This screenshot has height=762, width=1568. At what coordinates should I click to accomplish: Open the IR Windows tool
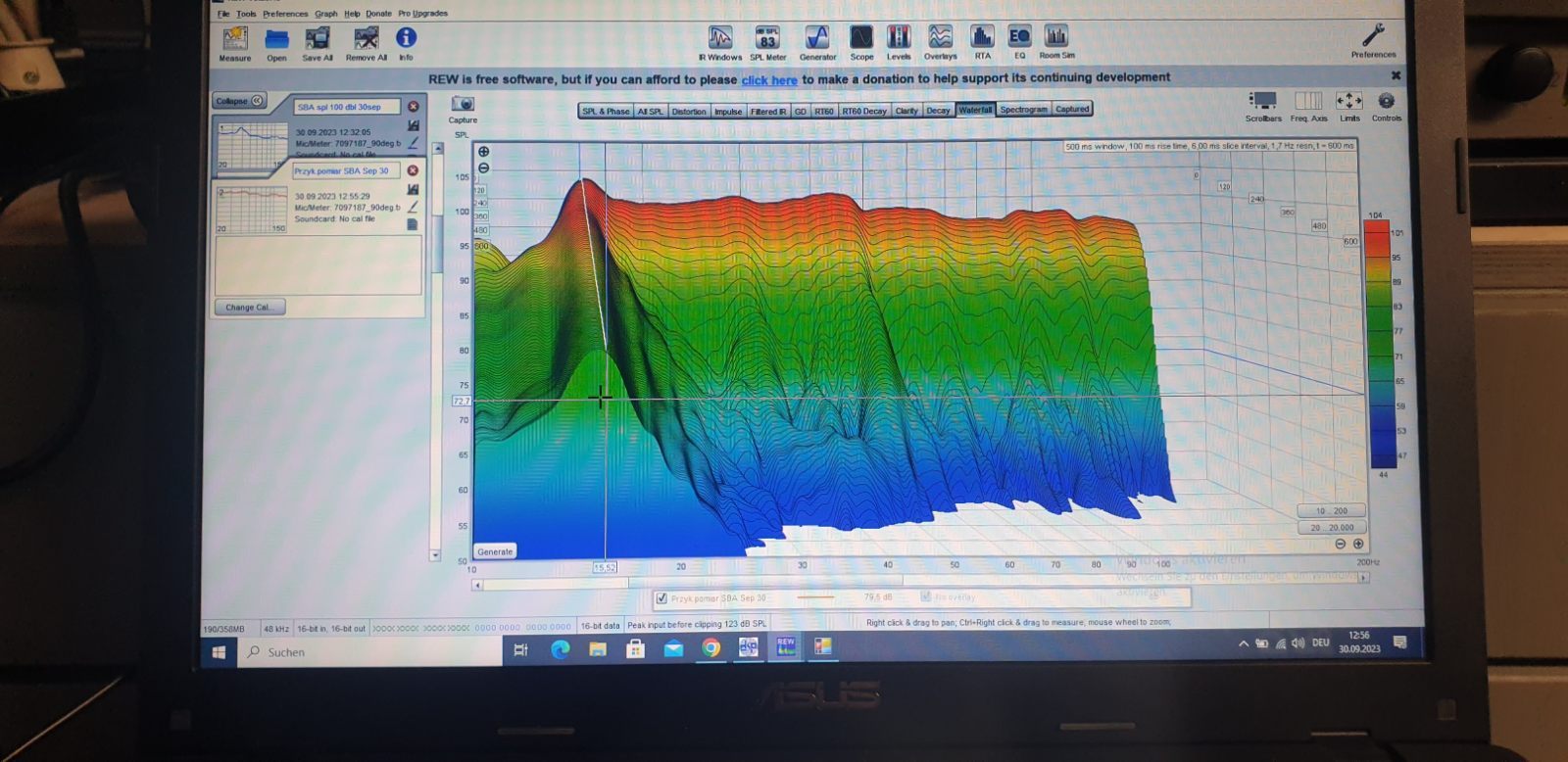(720, 37)
